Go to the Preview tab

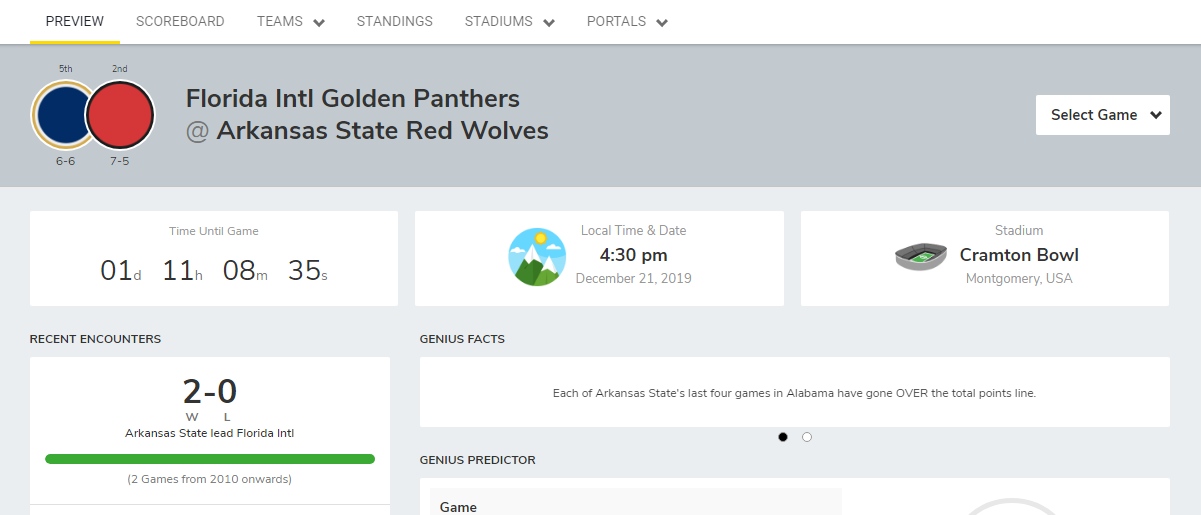(x=75, y=22)
